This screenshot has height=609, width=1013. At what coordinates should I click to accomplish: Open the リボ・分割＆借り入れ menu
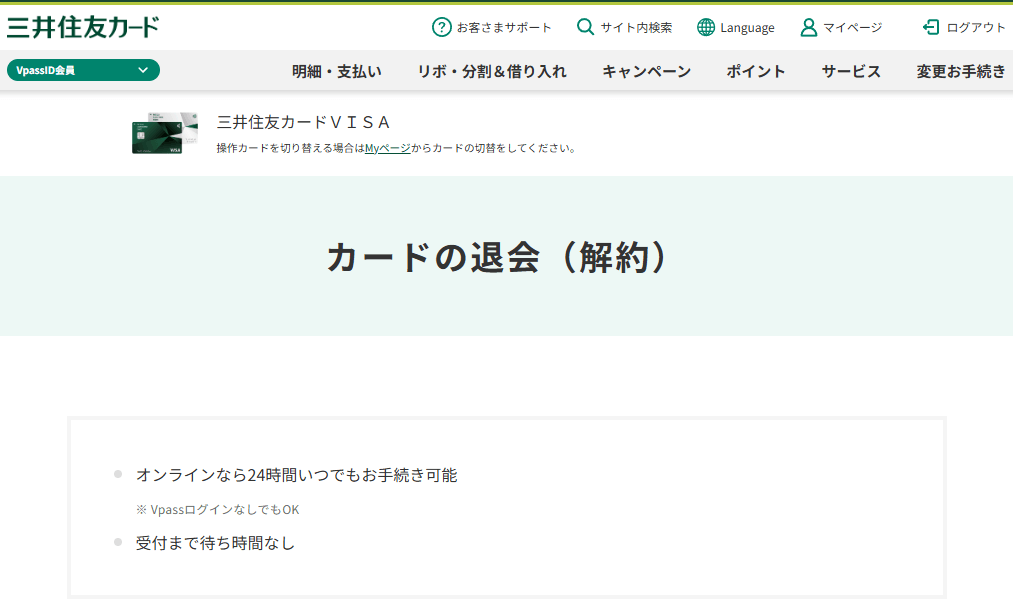(492, 71)
